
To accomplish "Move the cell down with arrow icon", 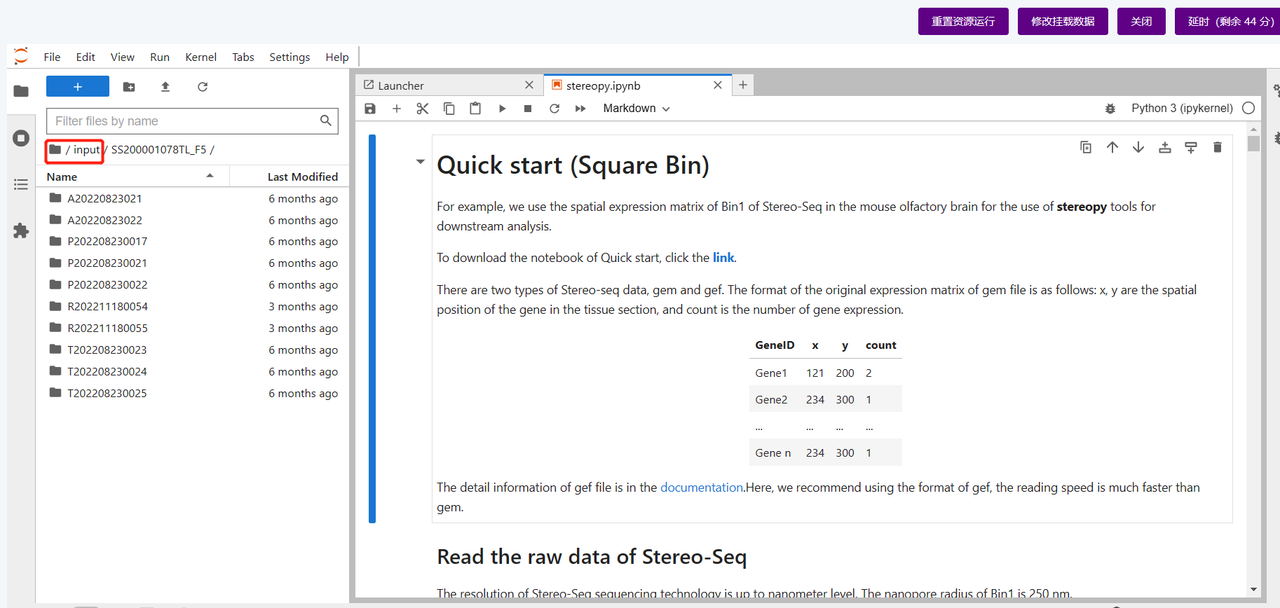I will pos(1138,148).
